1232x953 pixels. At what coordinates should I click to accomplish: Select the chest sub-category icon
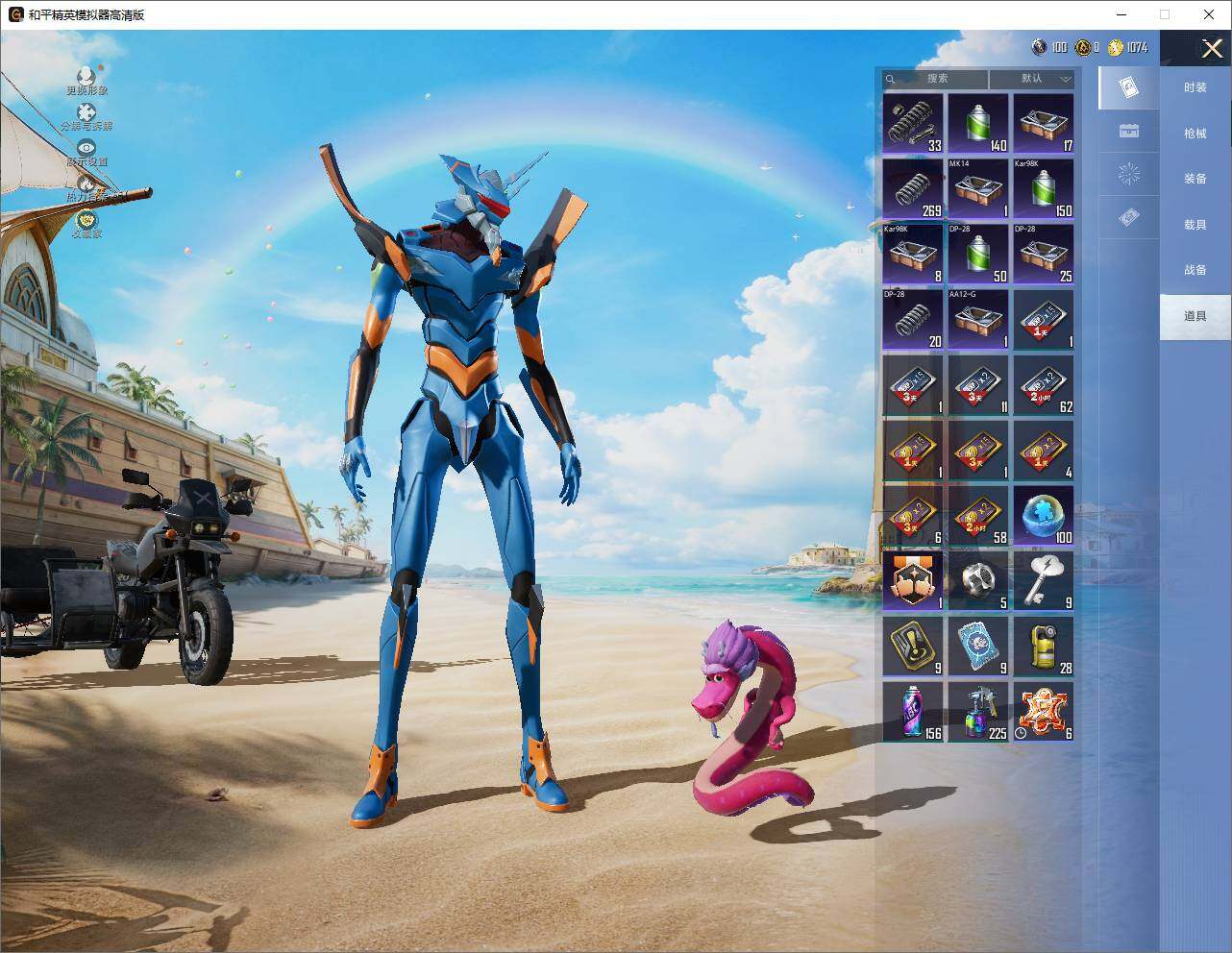pos(1129,131)
